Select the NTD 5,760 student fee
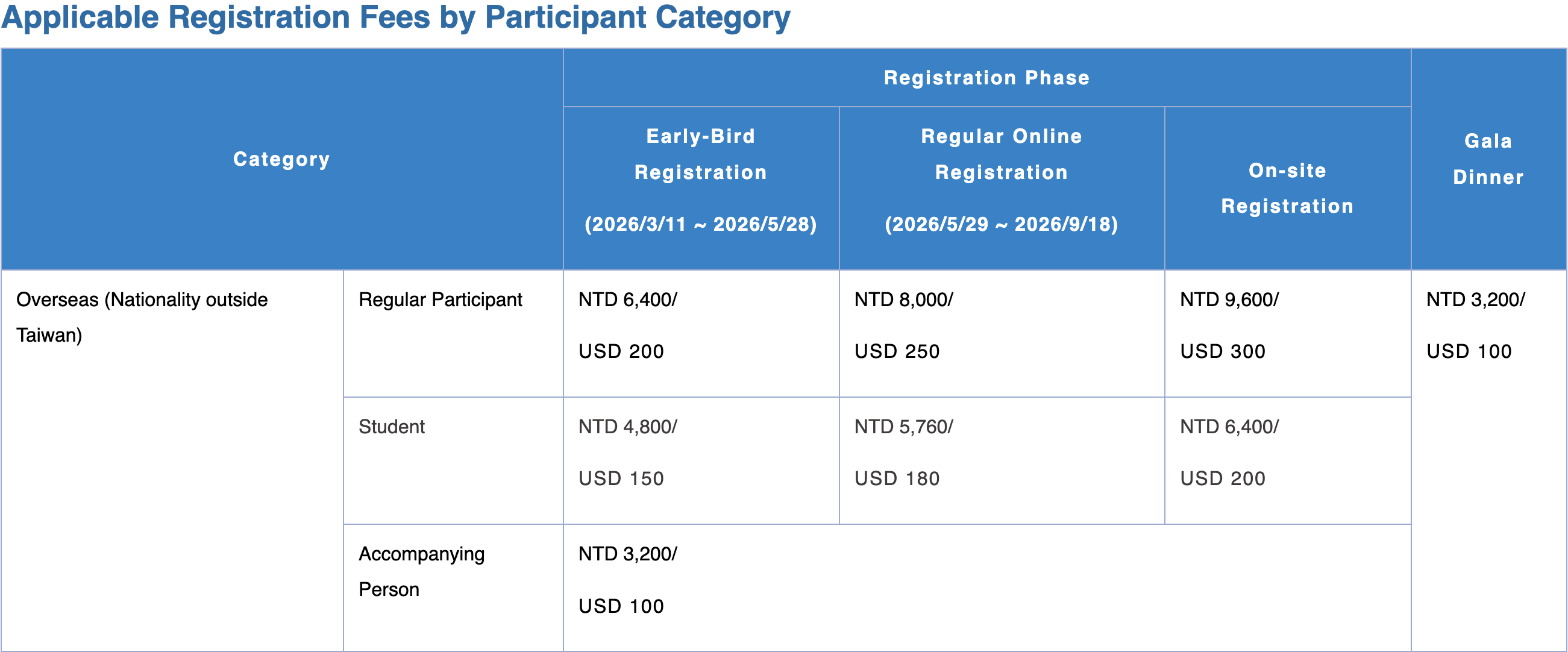 903,427
